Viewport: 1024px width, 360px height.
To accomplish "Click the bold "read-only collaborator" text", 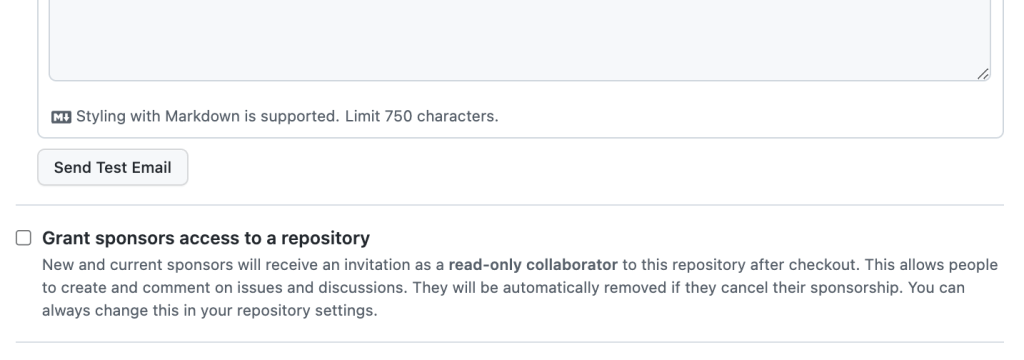I will tap(533, 265).
